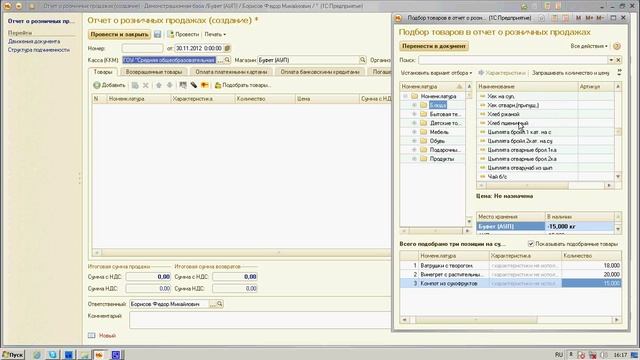Viewport: 640px width, 360px height.
Task: Click the search magnifier in the Касса (ККМ) field
Action: [x=227, y=60]
